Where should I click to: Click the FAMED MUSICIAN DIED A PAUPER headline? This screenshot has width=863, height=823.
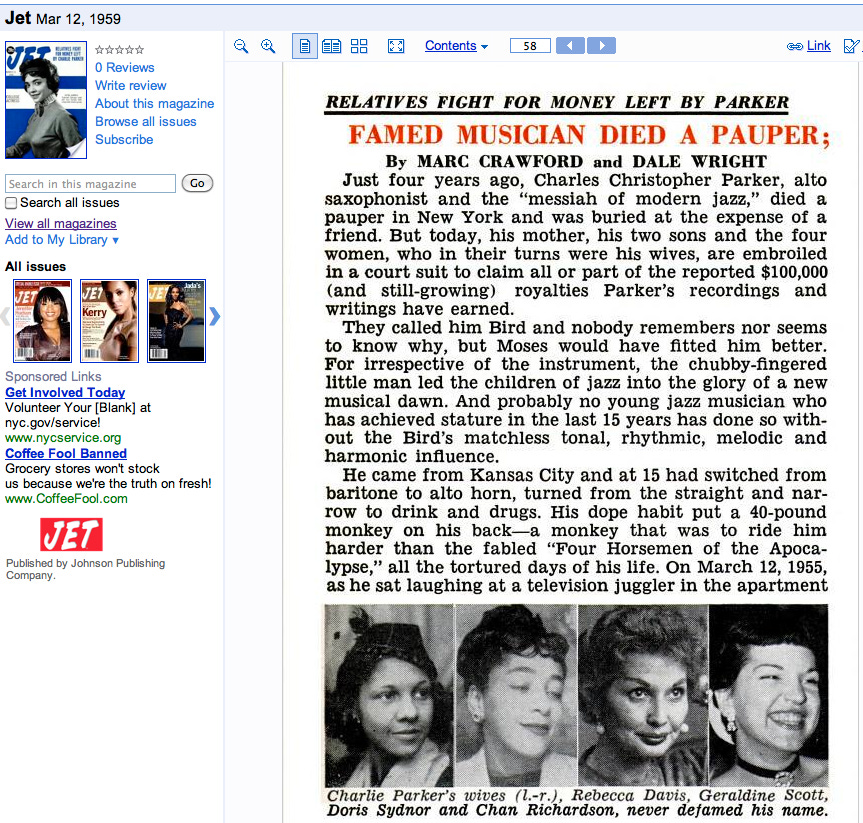tap(589, 135)
